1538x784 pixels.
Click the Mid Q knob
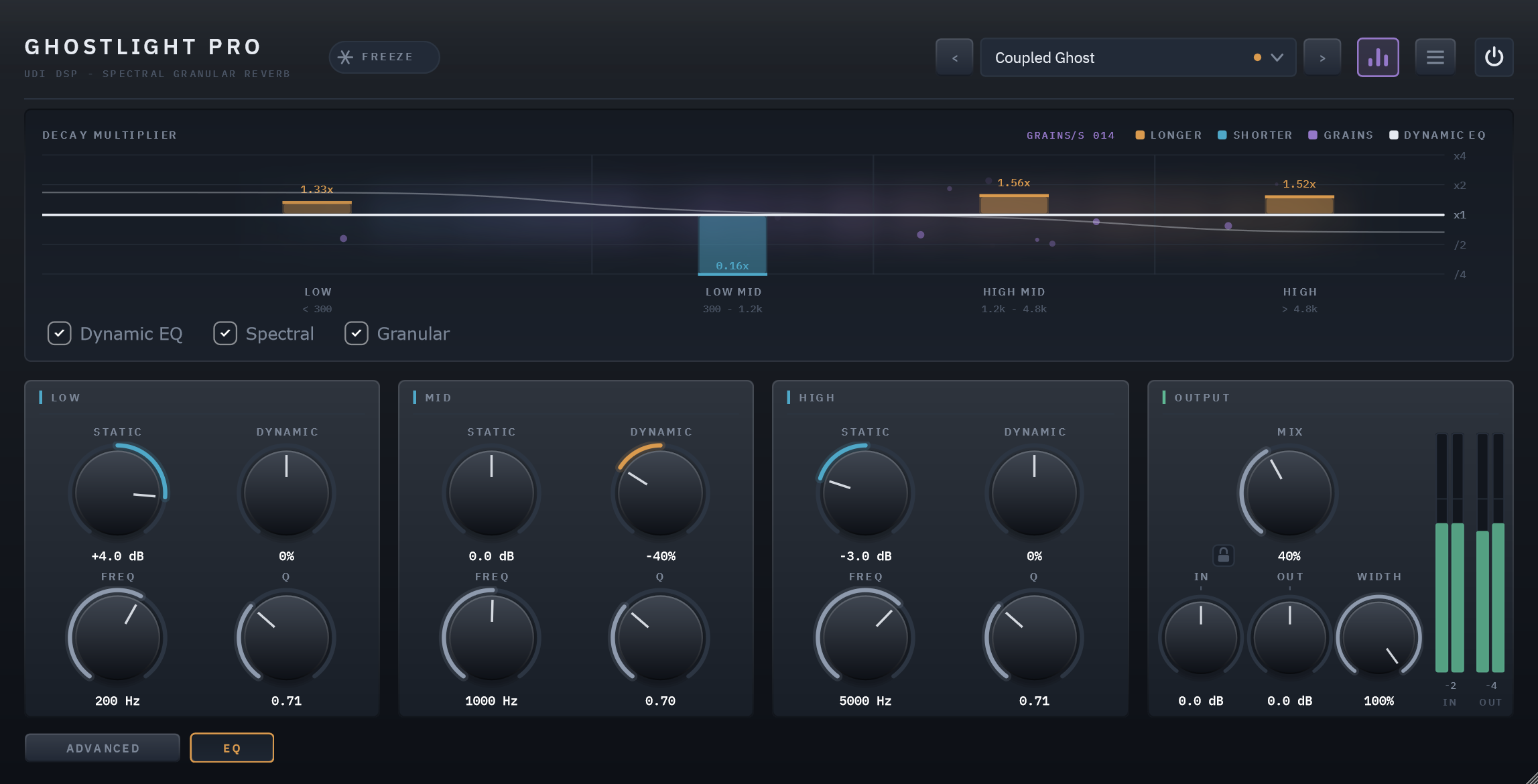[660, 637]
